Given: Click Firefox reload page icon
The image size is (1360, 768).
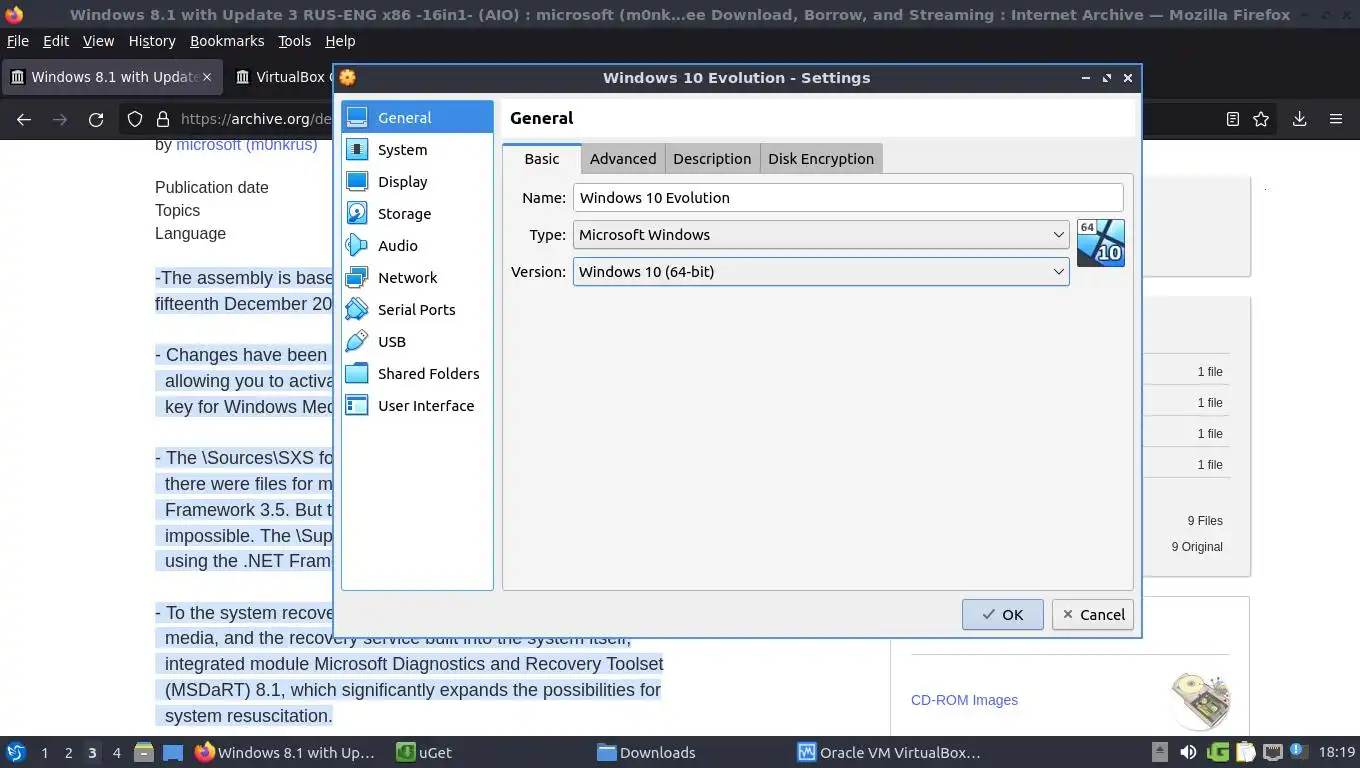Looking at the screenshot, I should [96, 119].
